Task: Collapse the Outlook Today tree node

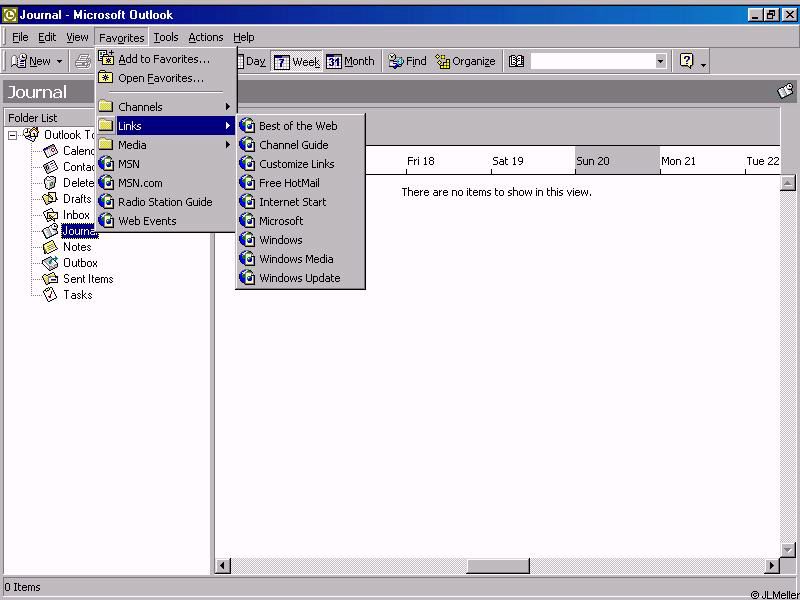Action: pos(13,135)
